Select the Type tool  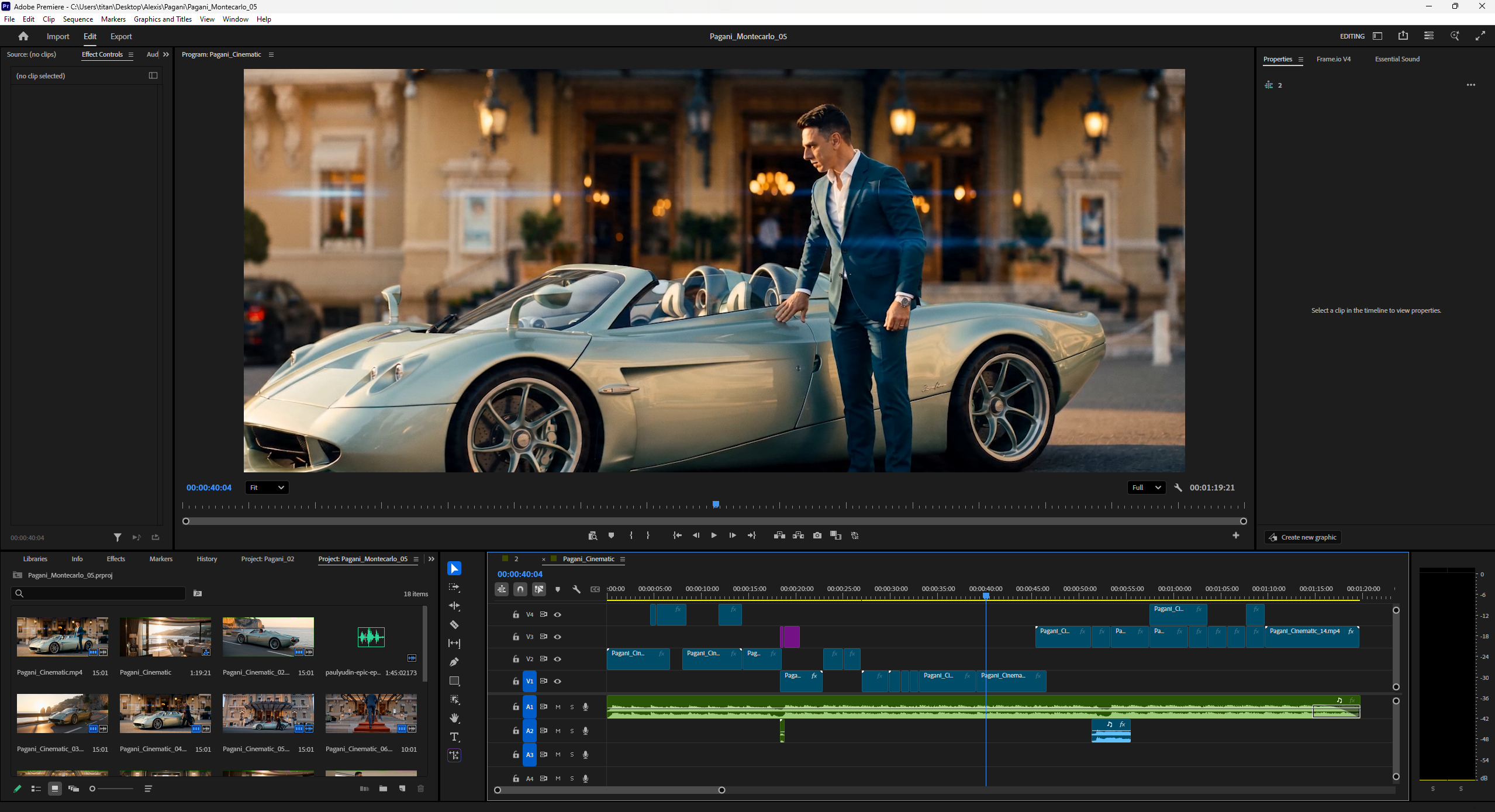(454, 737)
